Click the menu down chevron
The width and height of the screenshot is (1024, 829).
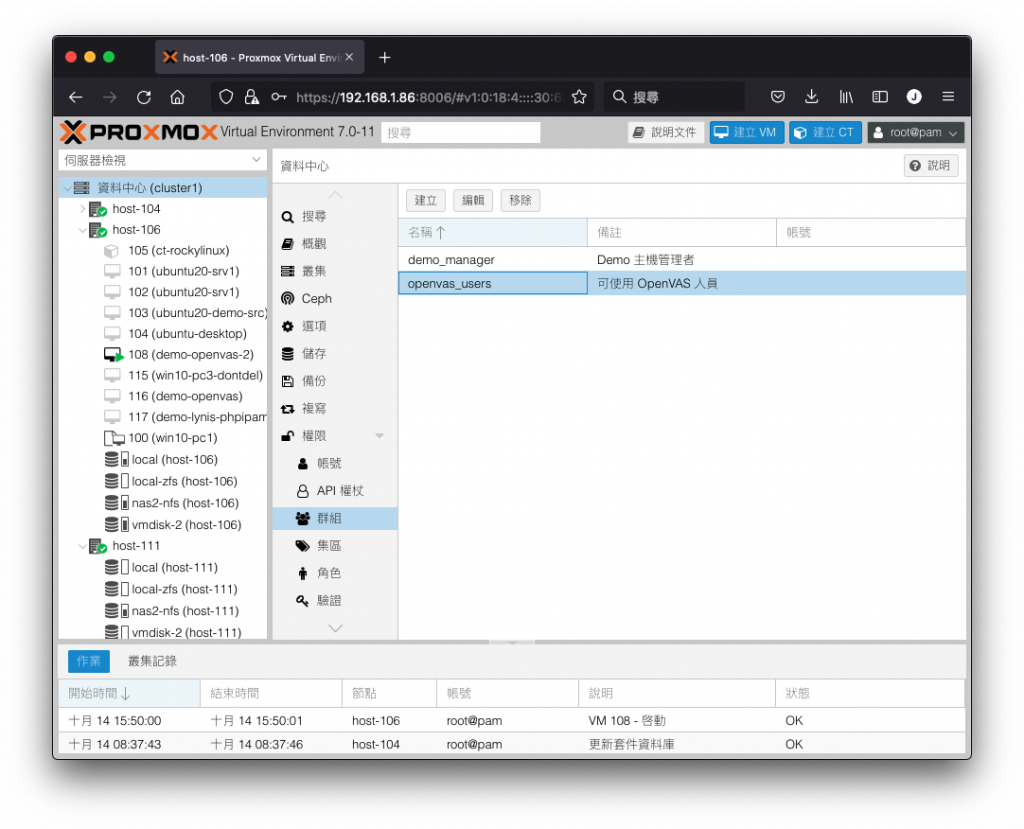pos(335,628)
